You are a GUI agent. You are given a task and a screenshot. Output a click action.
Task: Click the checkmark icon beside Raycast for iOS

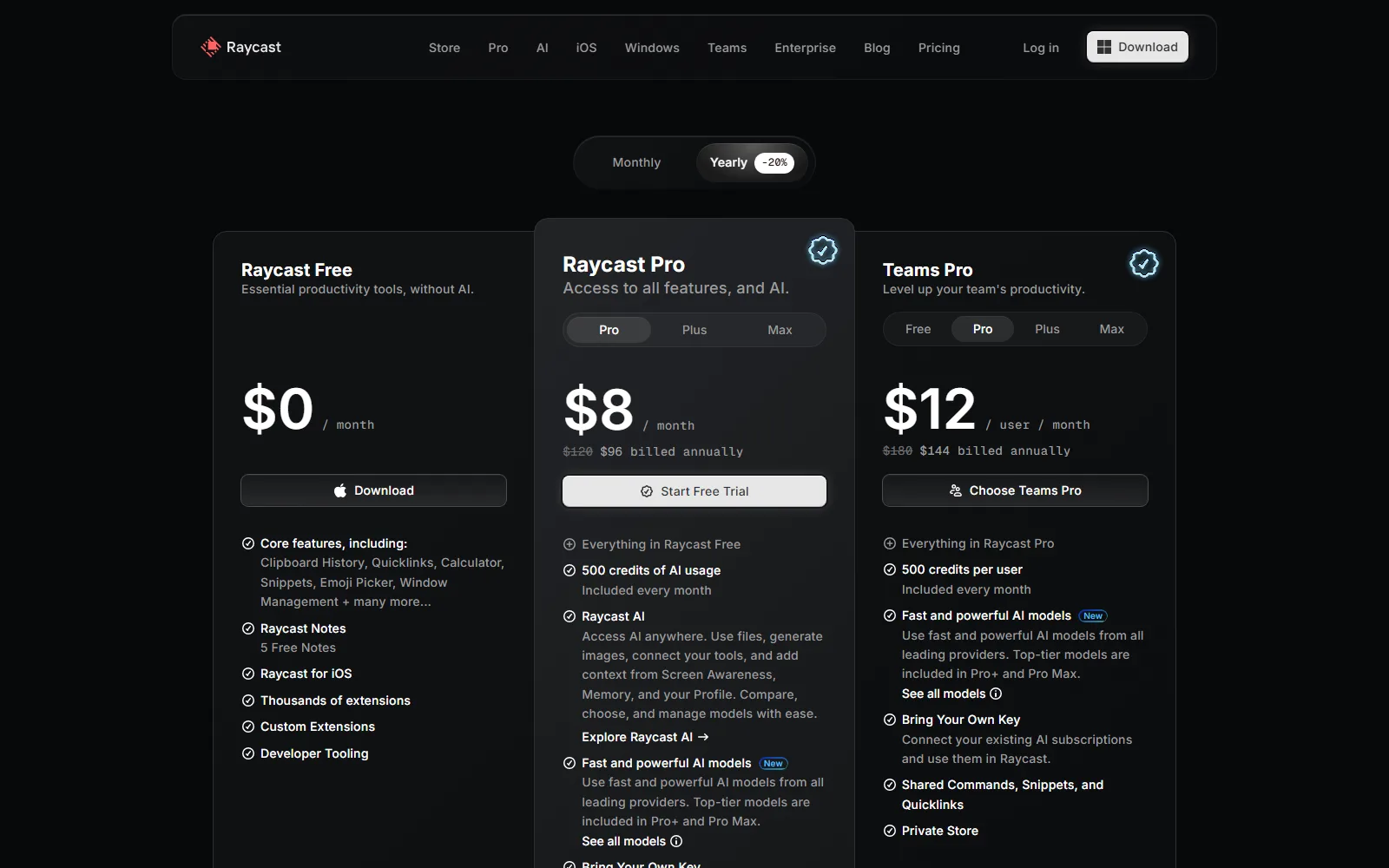[248, 674]
